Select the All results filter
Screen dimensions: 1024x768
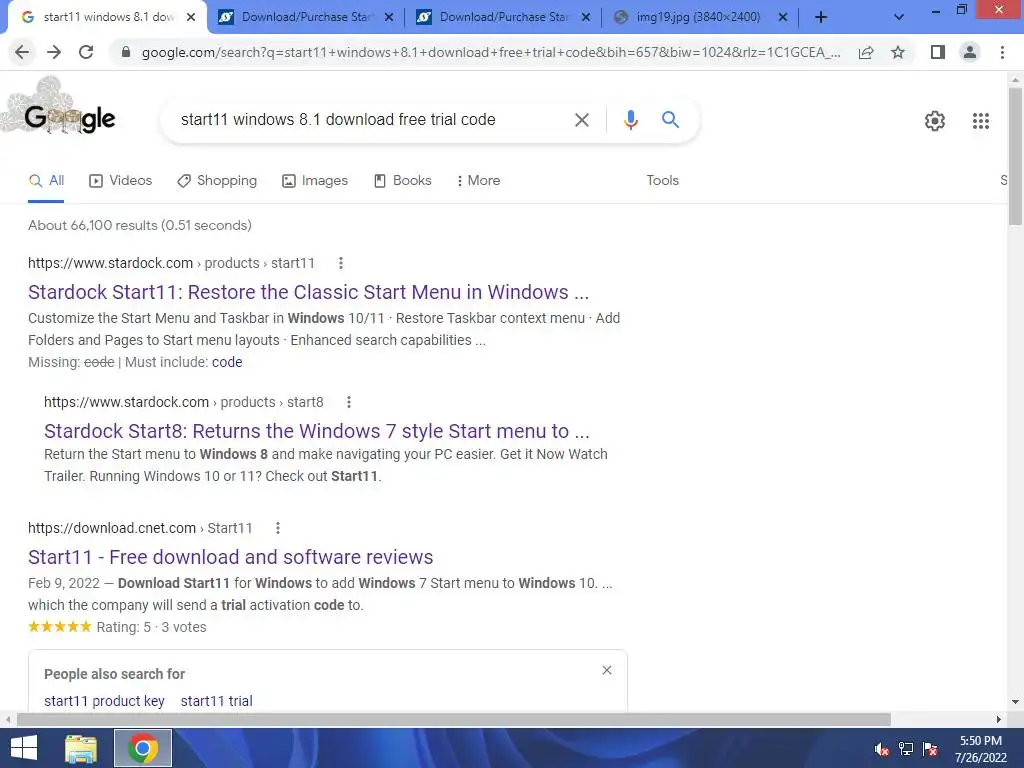46,181
